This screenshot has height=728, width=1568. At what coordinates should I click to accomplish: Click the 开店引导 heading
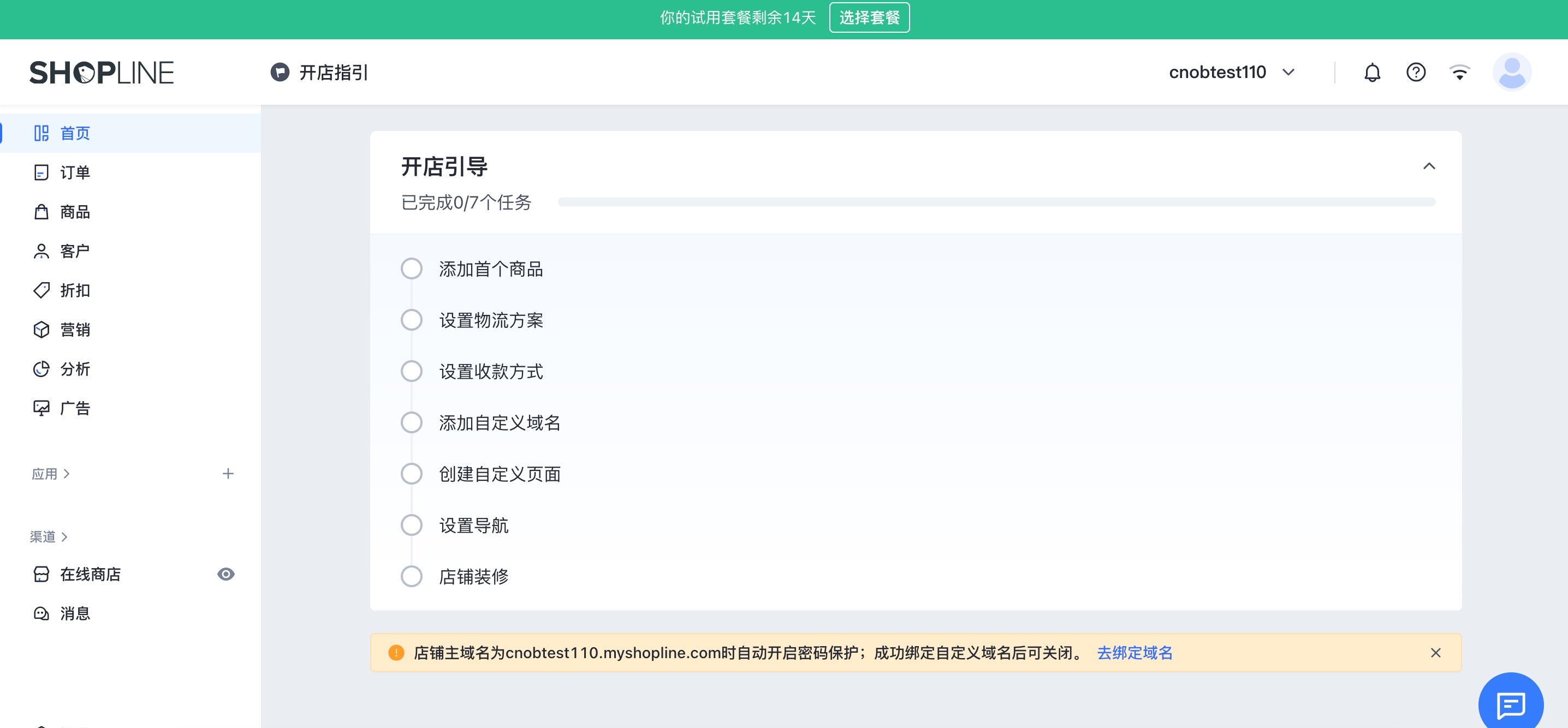444,166
